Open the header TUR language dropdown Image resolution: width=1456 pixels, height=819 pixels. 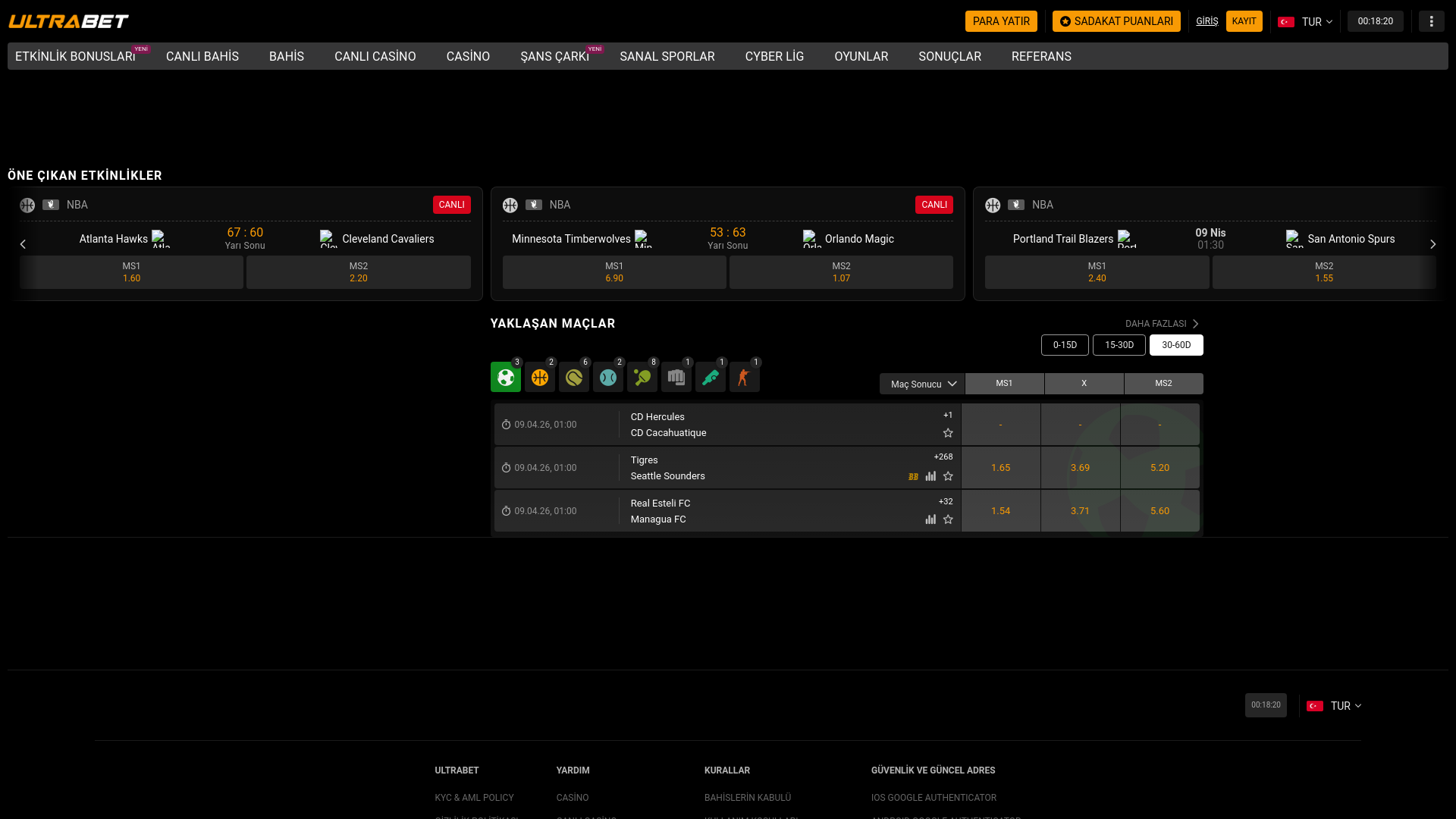point(1305,22)
